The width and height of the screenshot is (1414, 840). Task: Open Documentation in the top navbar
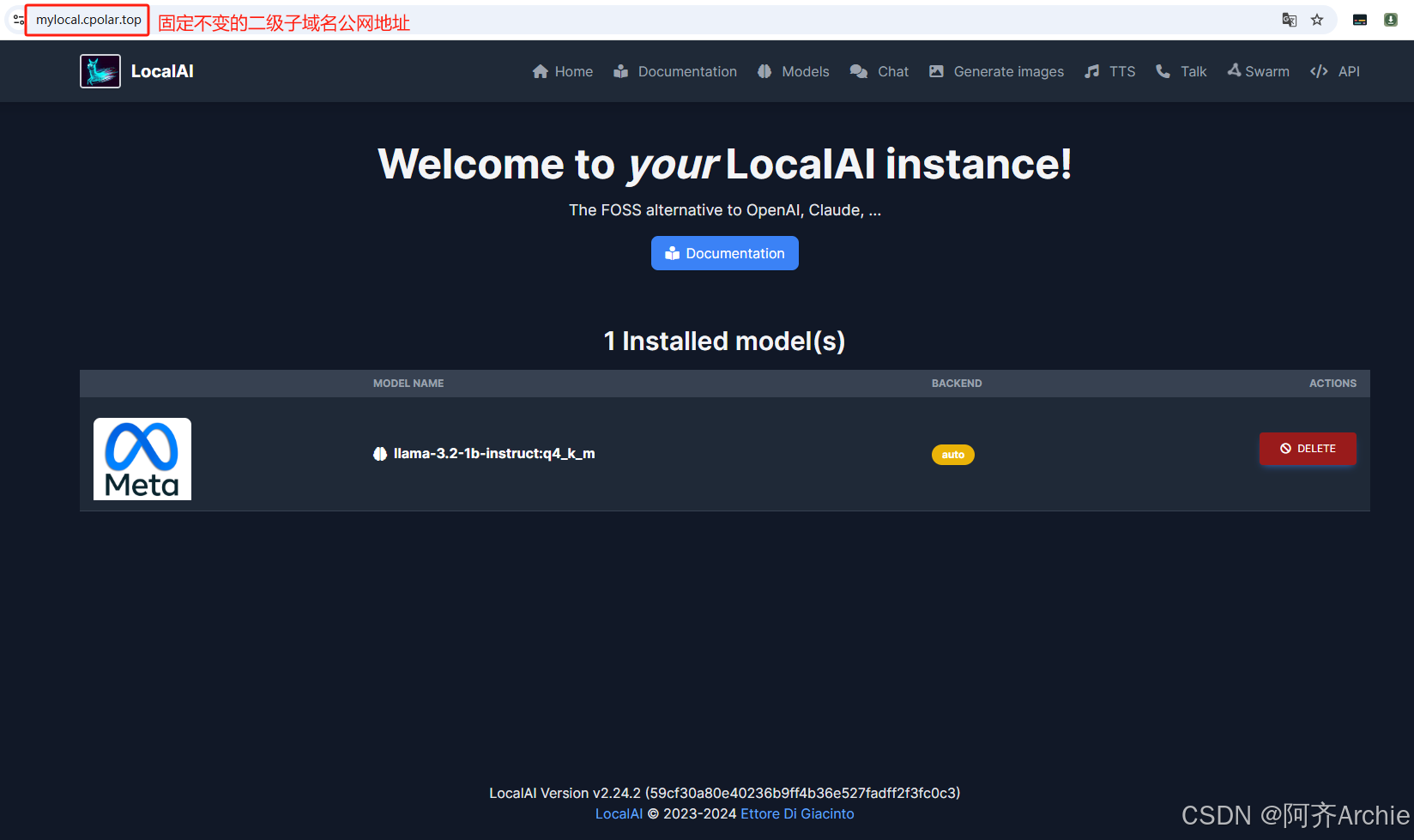click(x=675, y=71)
